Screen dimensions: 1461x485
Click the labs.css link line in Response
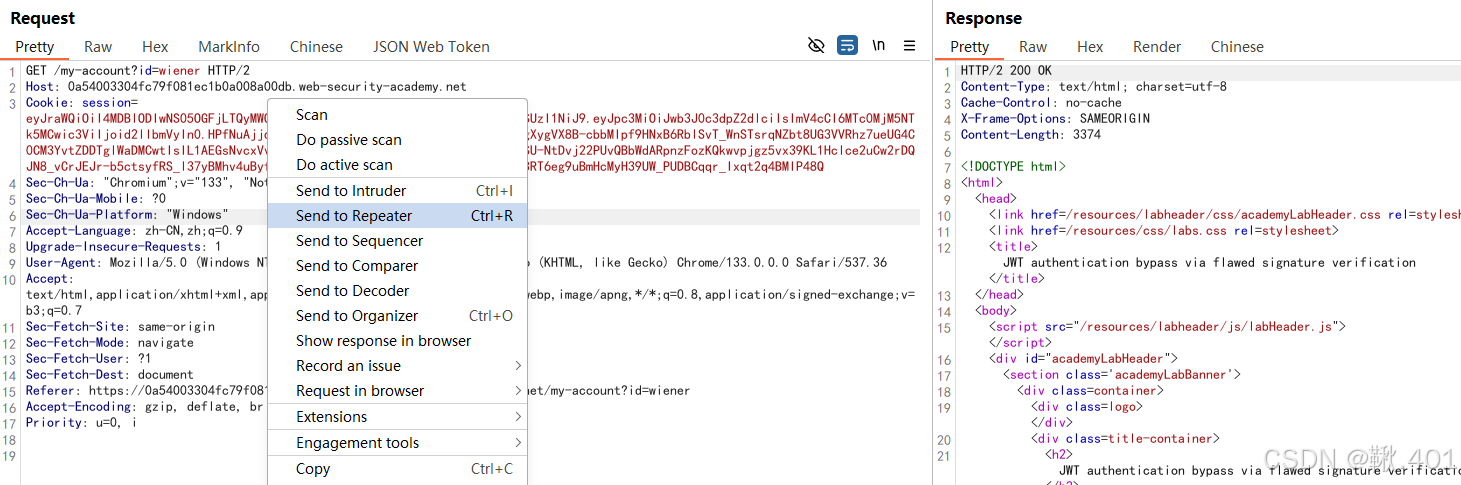pyautogui.click(x=1164, y=231)
